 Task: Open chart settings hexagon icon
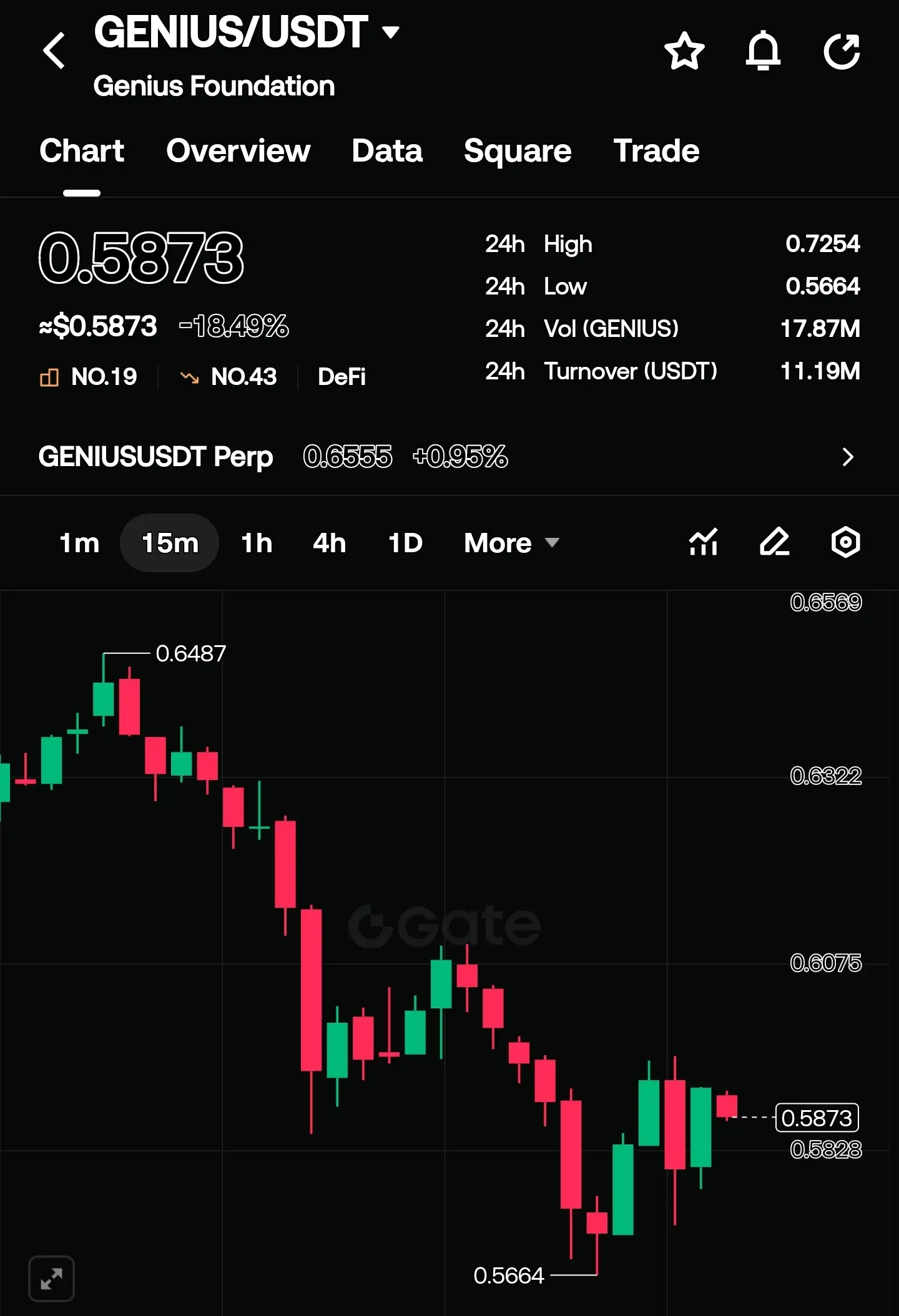tap(845, 542)
